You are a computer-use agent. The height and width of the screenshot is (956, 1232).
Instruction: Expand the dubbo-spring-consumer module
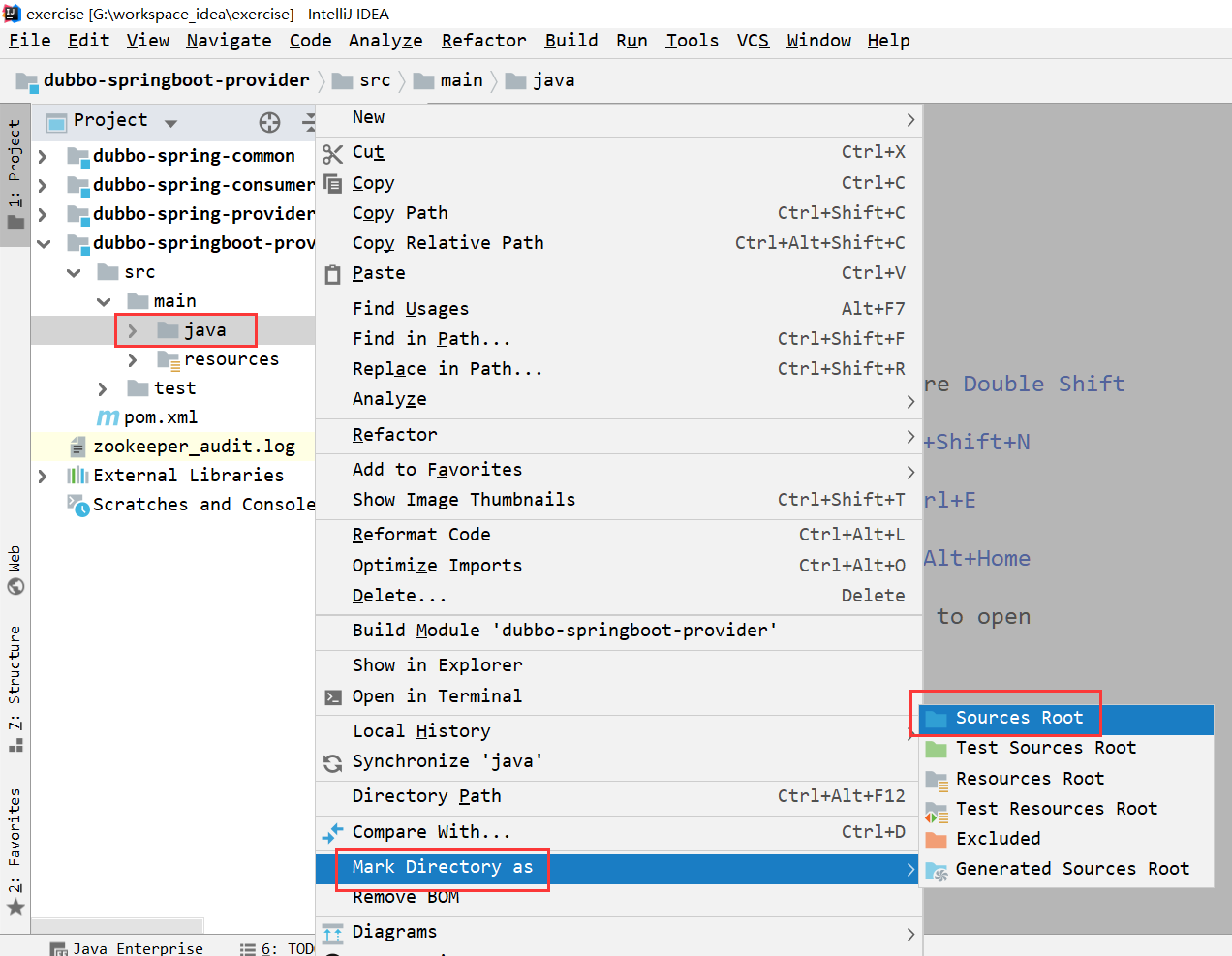click(x=43, y=185)
